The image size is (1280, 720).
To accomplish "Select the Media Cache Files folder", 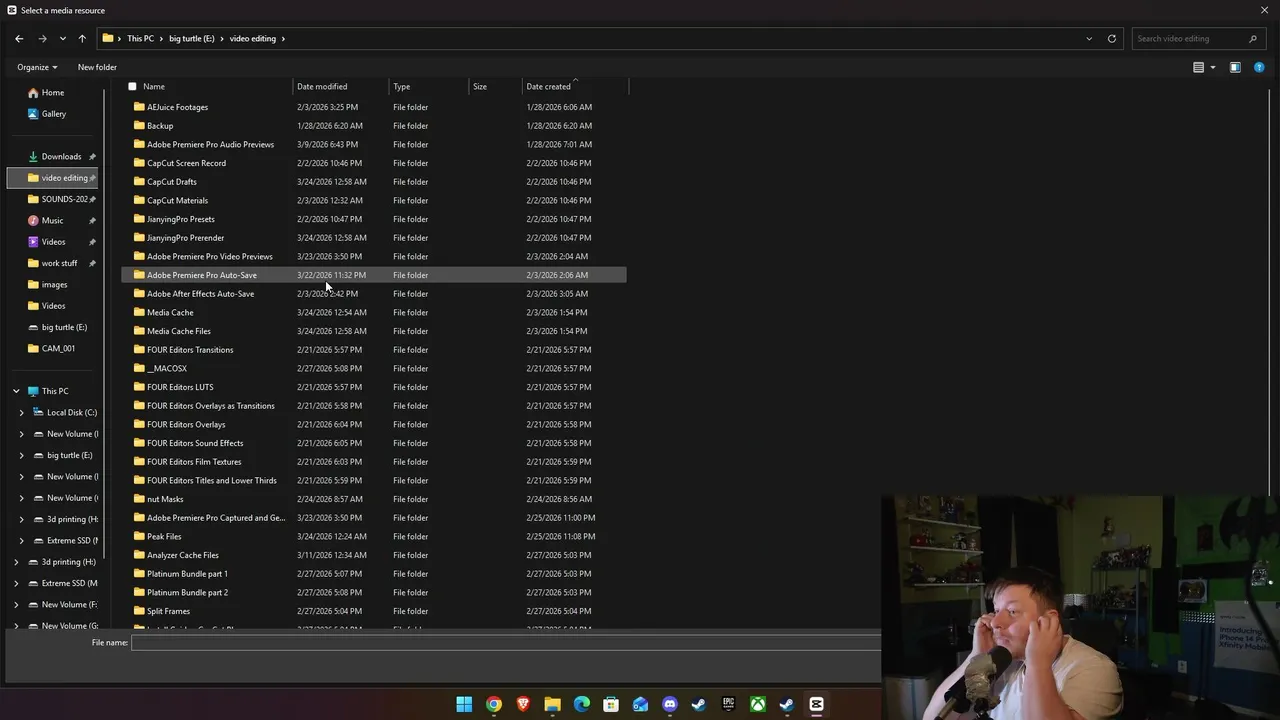I will [x=374, y=331].
